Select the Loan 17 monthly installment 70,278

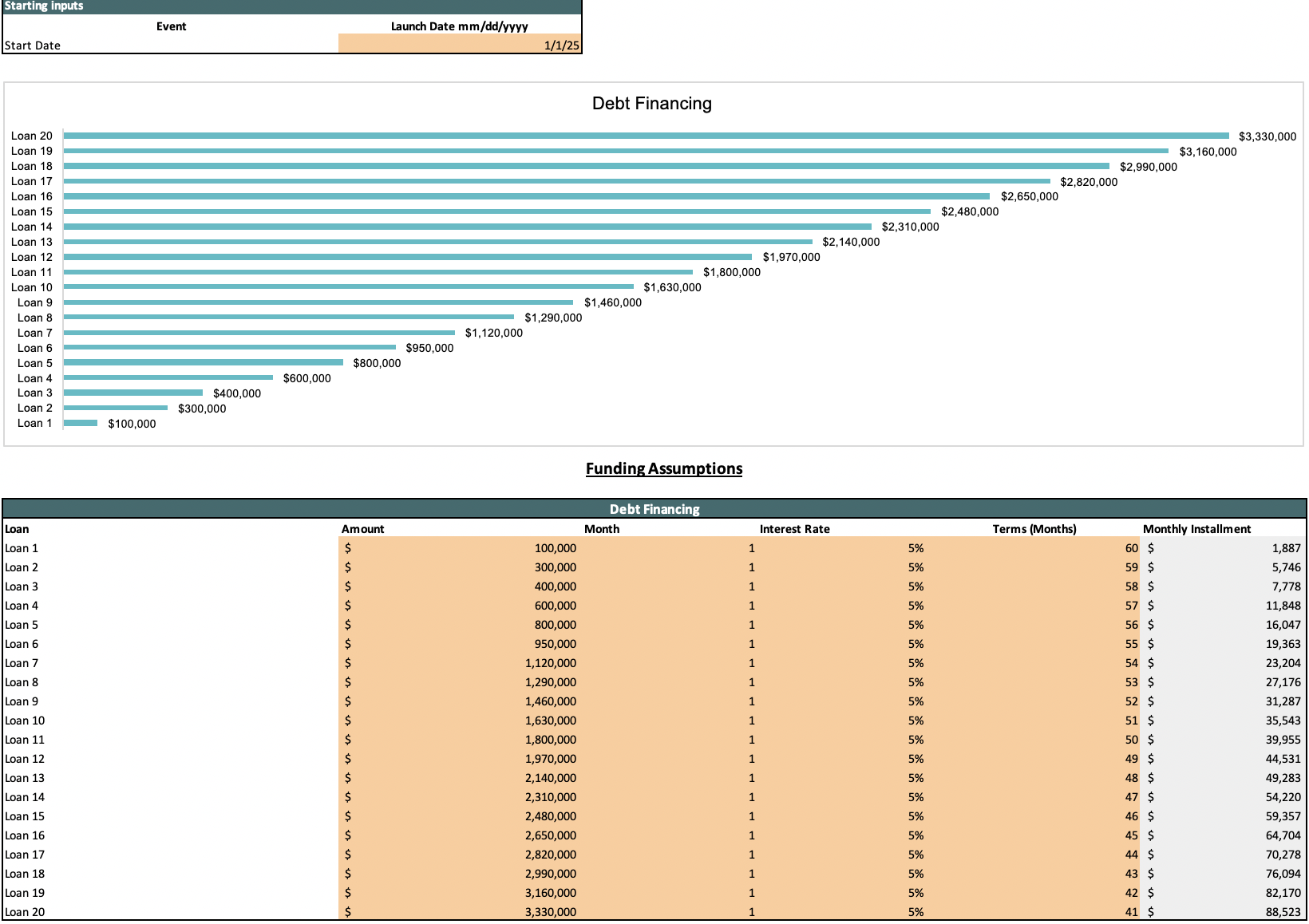pos(1224,855)
